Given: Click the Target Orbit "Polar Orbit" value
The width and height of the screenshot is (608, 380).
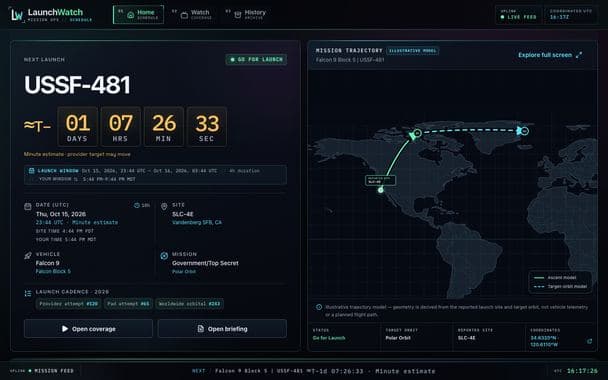Looking at the screenshot, I should click(x=398, y=338).
